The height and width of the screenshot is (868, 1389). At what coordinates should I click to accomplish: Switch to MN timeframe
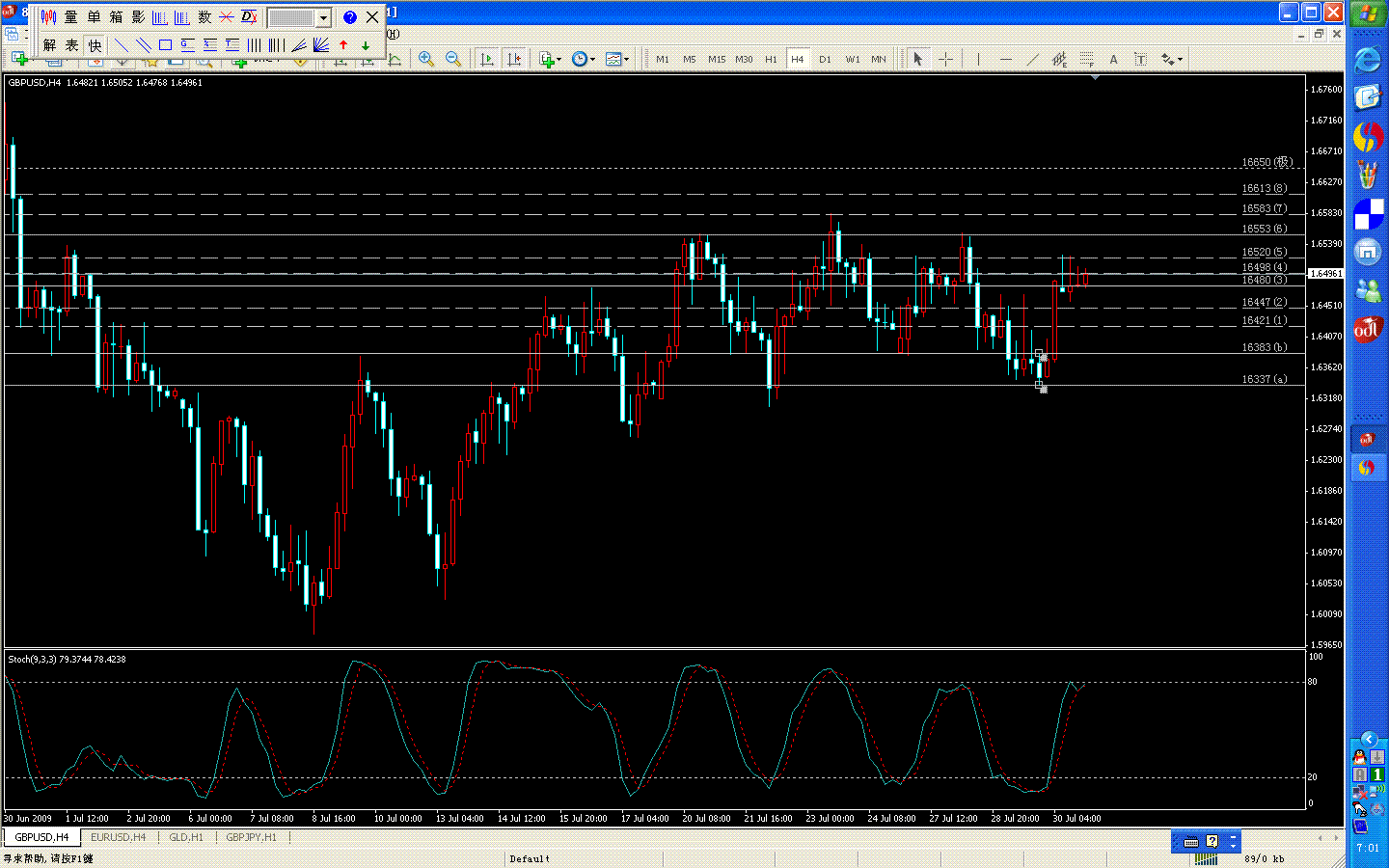click(x=879, y=59)
